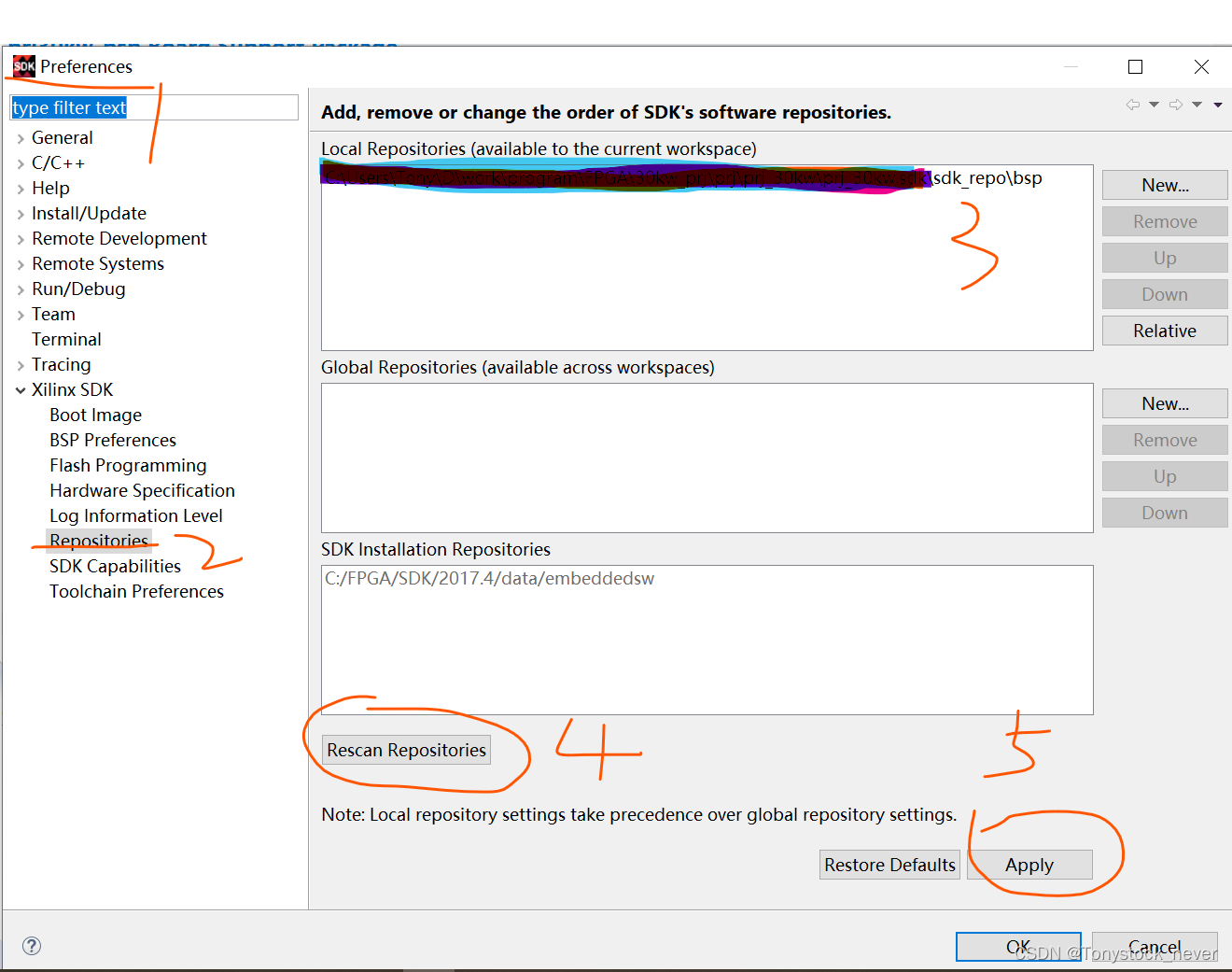The width and height of the screenshot is (1232, 972).
Task: Click New... for Local Repositories
Action: [x=1165, y=185]
